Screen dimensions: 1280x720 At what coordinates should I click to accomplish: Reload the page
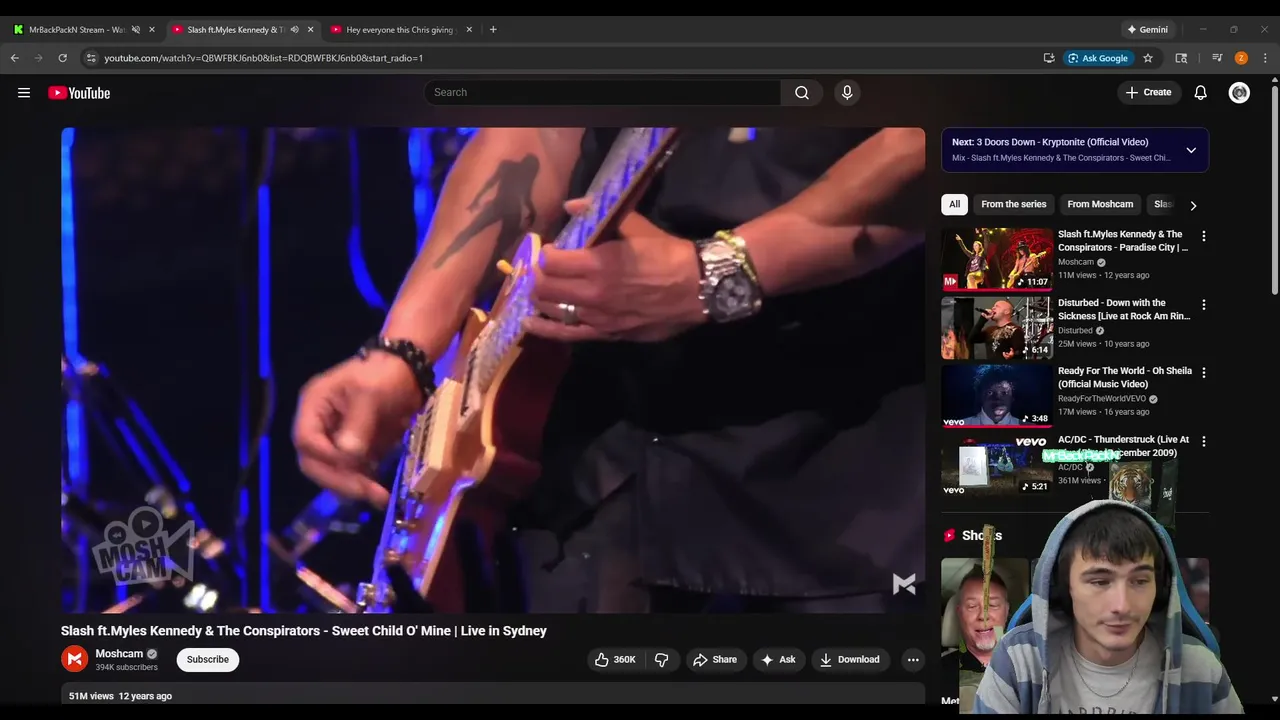(62, 58)
